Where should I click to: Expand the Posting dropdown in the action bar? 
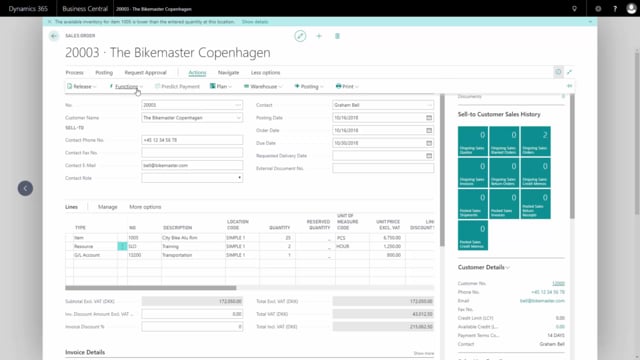tap(309, 87)
